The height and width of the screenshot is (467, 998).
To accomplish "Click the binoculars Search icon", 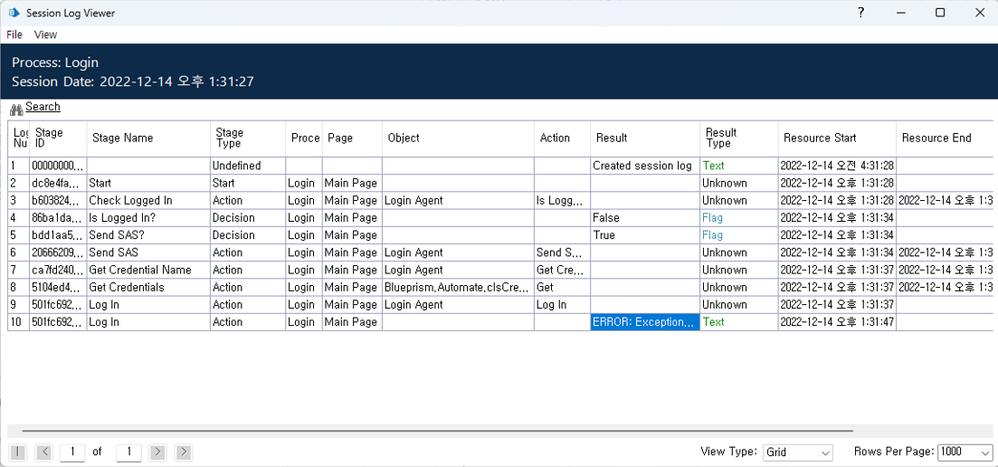I will click(x=16, y=108).
